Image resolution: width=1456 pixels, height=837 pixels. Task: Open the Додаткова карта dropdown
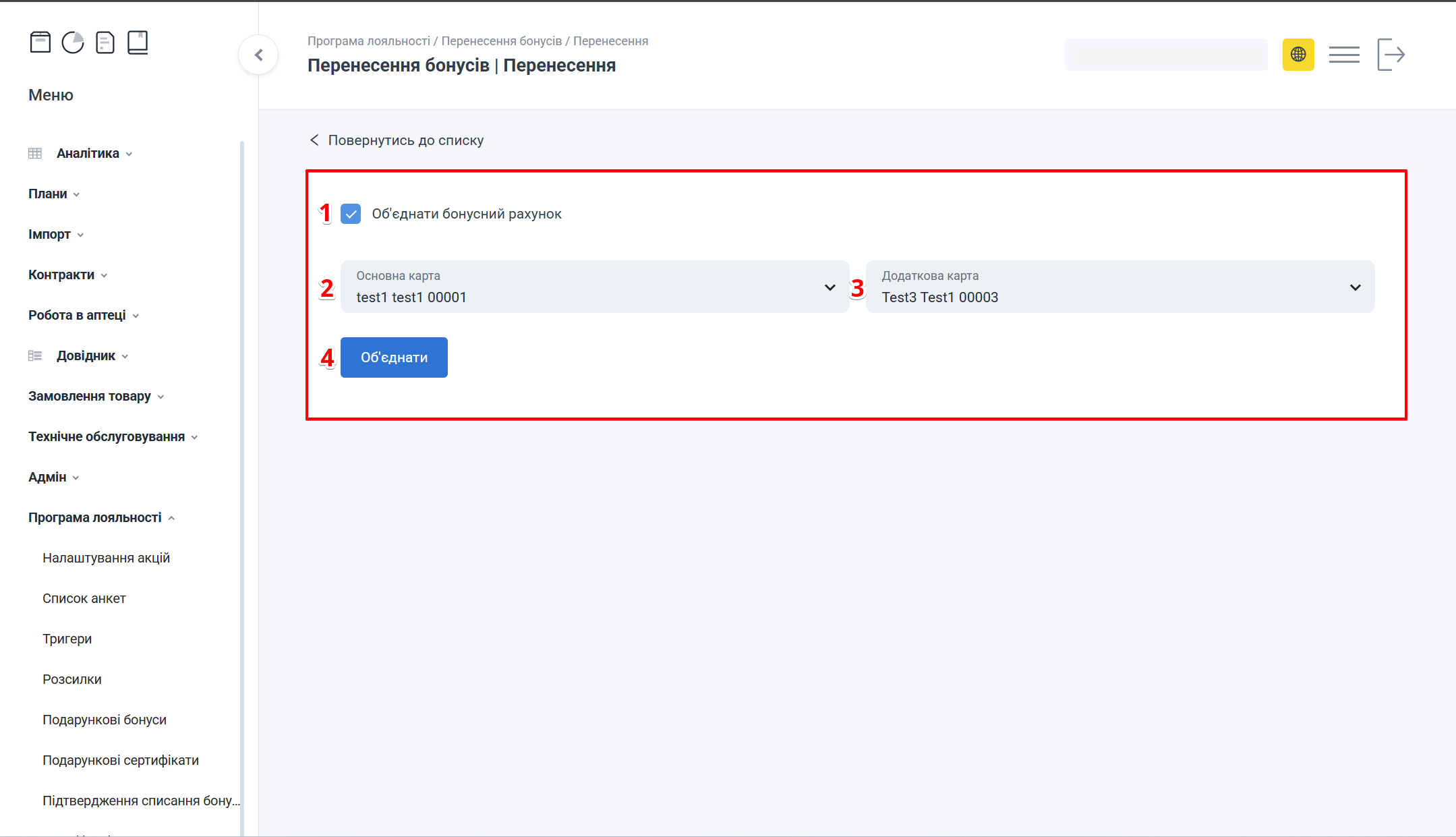pyautogui.click(x=1119, y=287)
